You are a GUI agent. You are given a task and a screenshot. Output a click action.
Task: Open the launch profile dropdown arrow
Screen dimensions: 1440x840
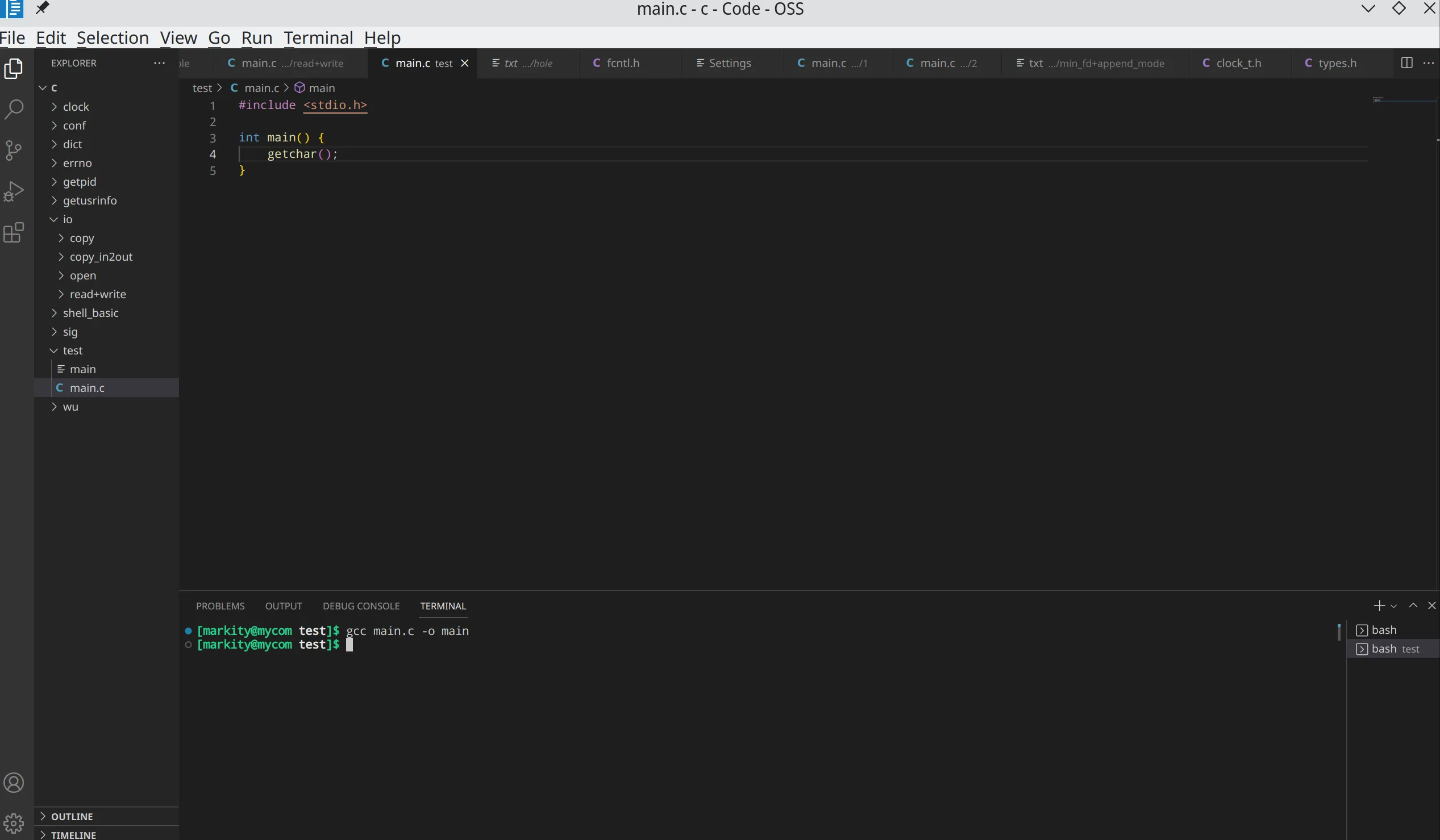(1394, 607)
